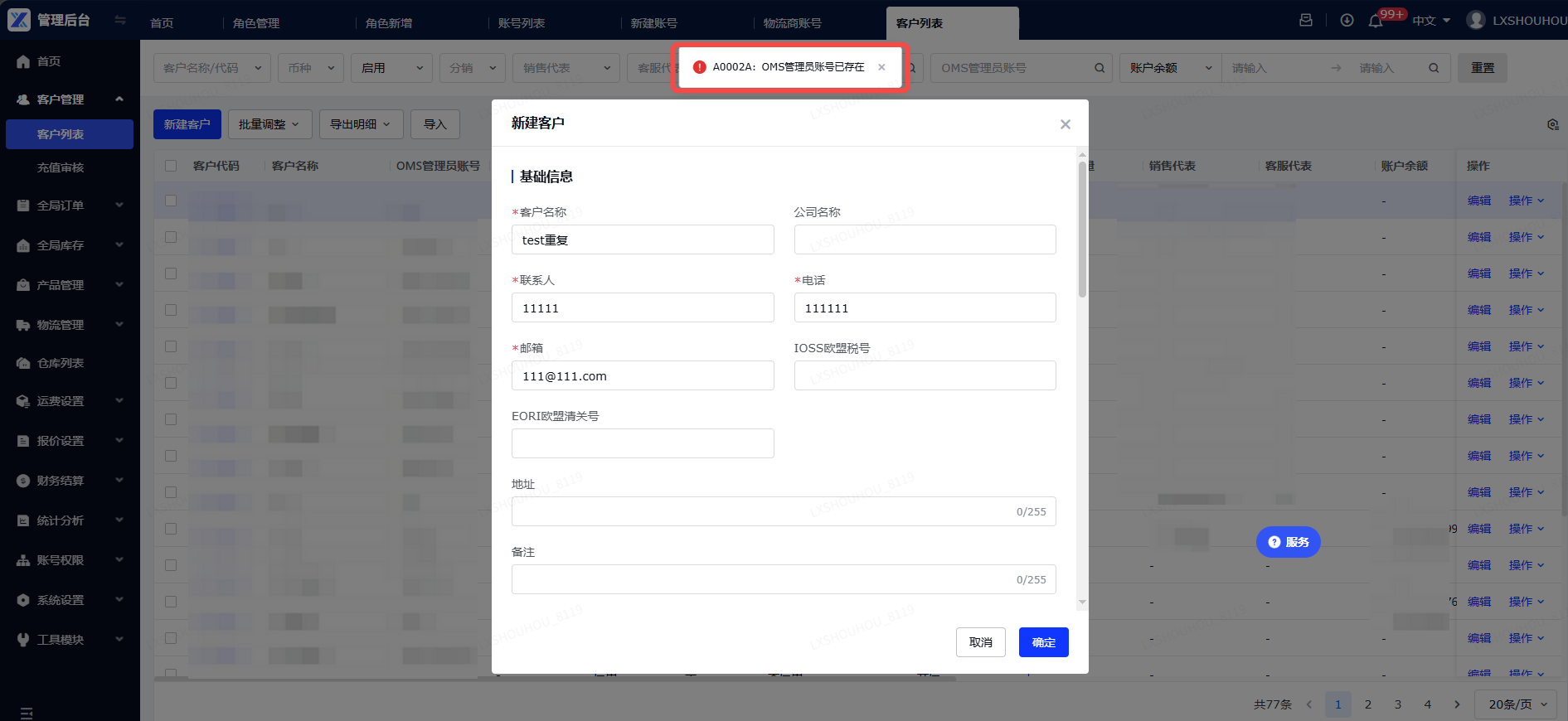This screenshot has height=721, width=1568.
Task: Expand the 系统设置 menu
Action: (x=70, y=600)
